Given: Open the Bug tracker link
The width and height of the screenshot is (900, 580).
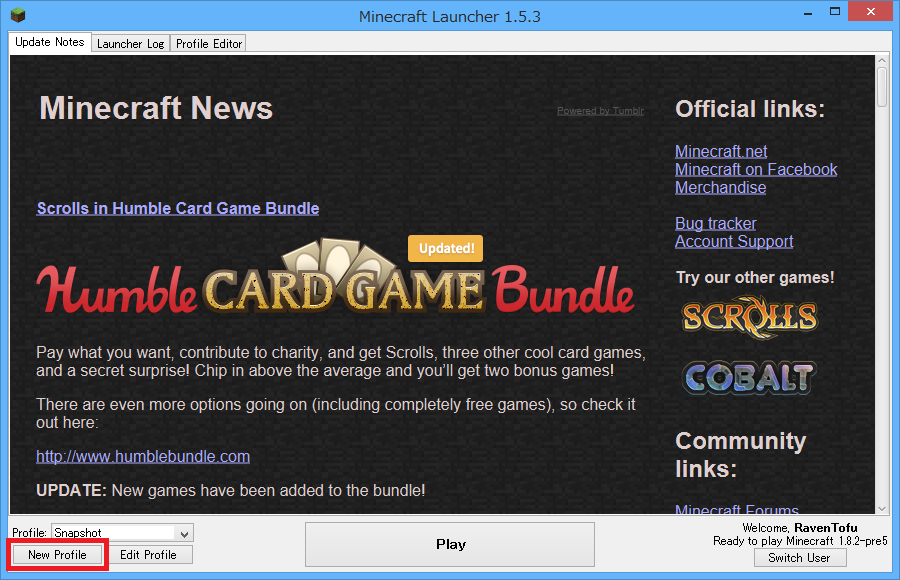Looking at the screenshot, I should pos(715,223).
